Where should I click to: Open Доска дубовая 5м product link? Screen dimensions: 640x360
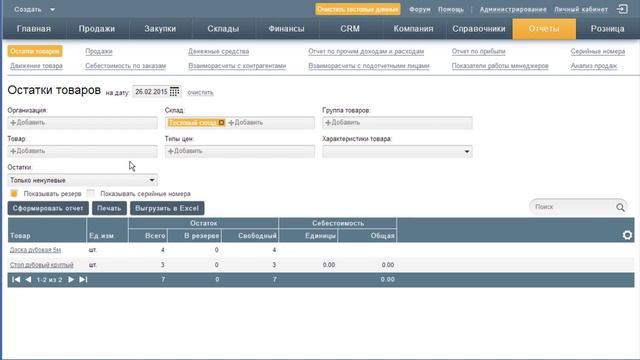pos(36,250)
